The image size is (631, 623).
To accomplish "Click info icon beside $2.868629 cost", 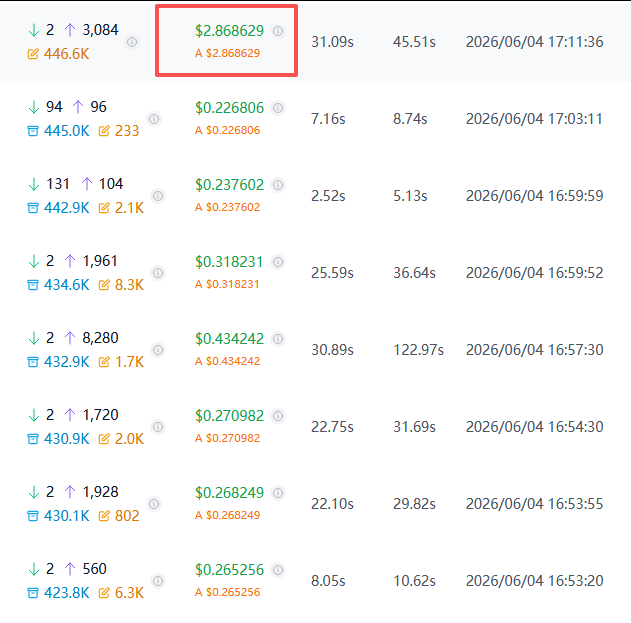I will [x=278, y=31].
